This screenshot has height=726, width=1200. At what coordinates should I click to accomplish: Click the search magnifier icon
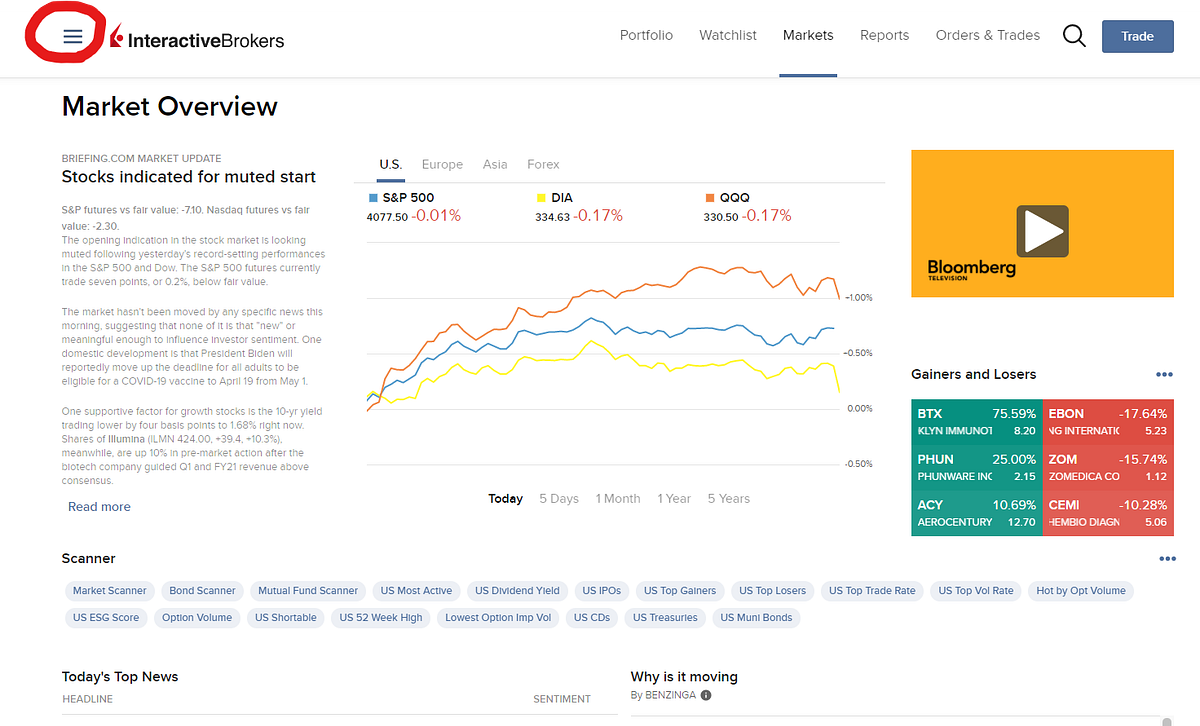(1074, 36)
